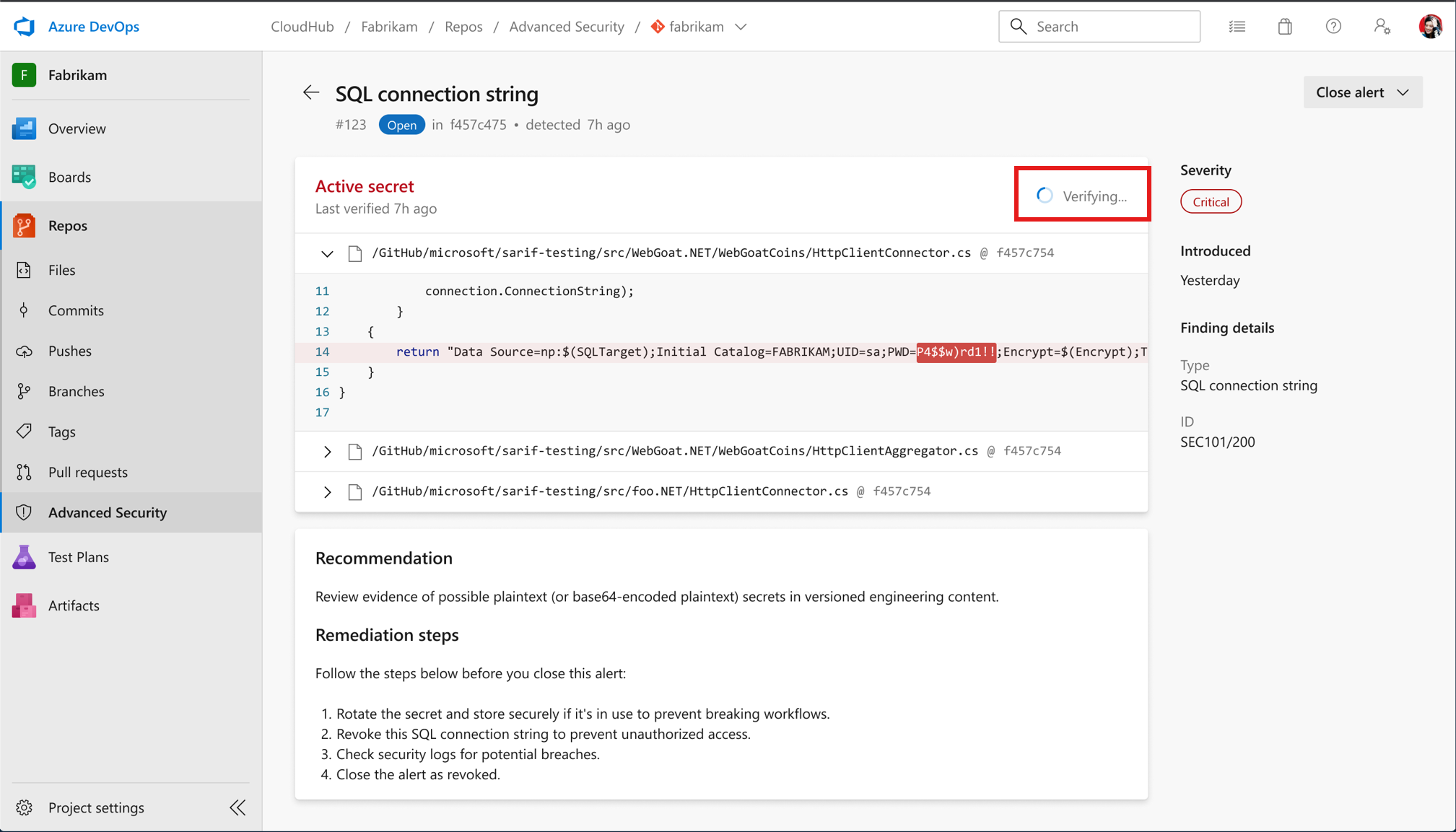This screenshot has width=1456, height=832.
Task: Click the back arrow beside alert title
Action: 311,92
